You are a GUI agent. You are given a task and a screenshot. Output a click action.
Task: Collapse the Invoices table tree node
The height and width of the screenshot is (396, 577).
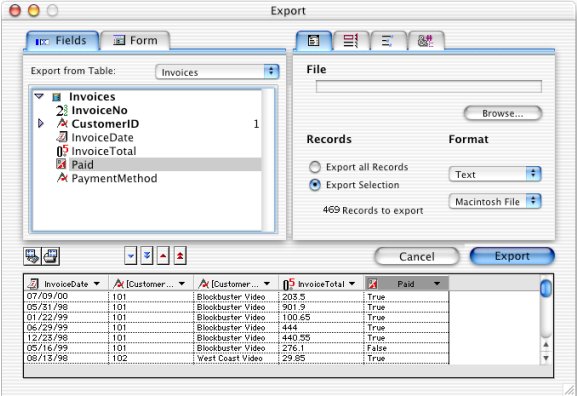(39, 96)
